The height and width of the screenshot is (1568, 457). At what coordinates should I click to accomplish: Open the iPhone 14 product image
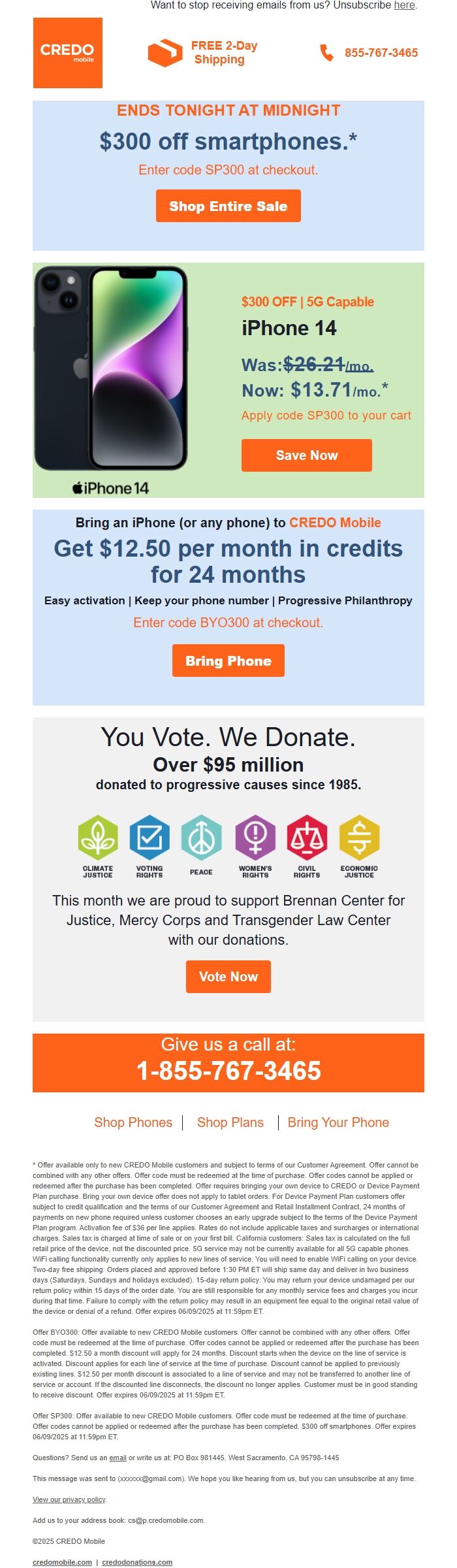(111, 380)
